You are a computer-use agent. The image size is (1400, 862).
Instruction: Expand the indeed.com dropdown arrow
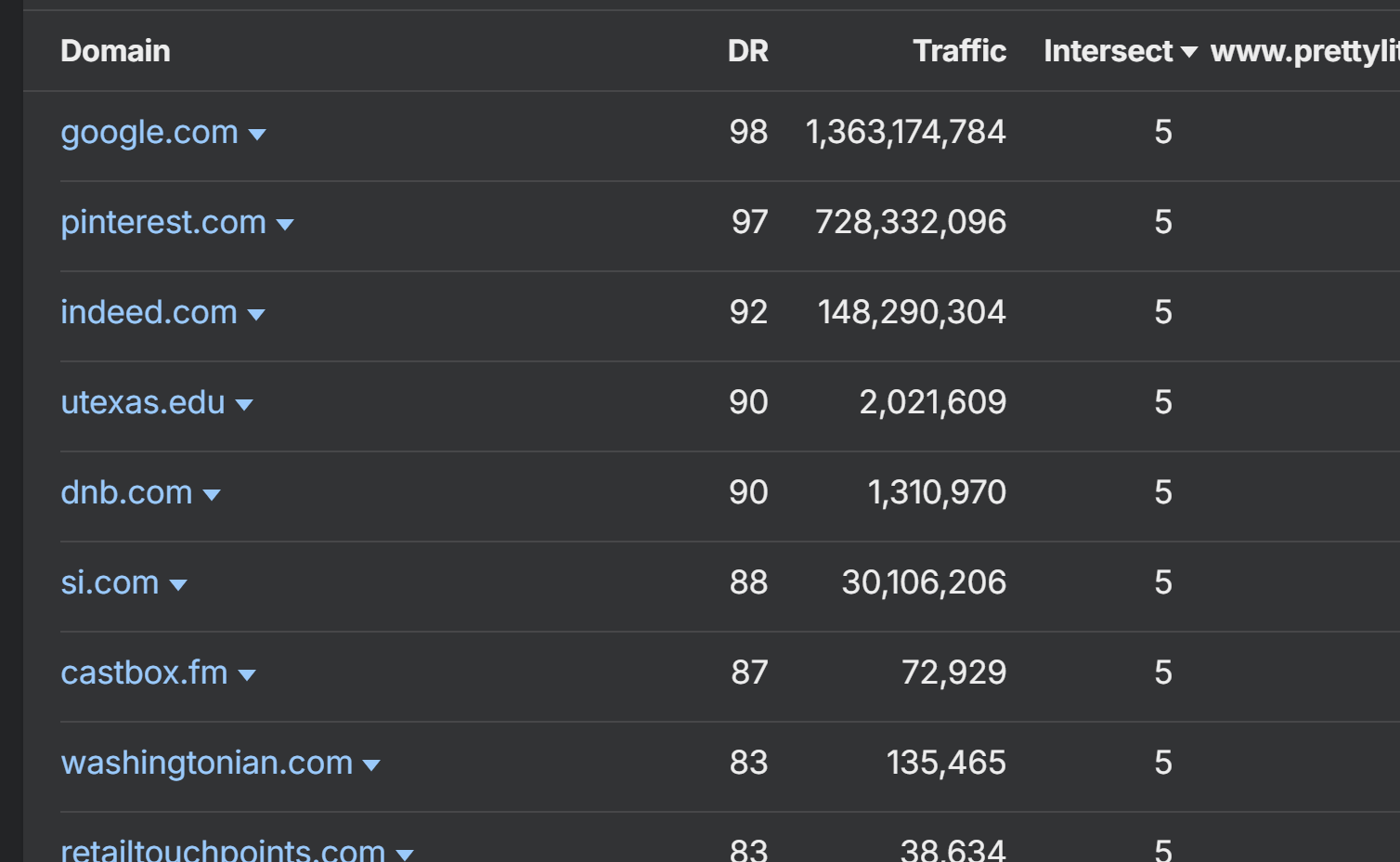[257, 316]
